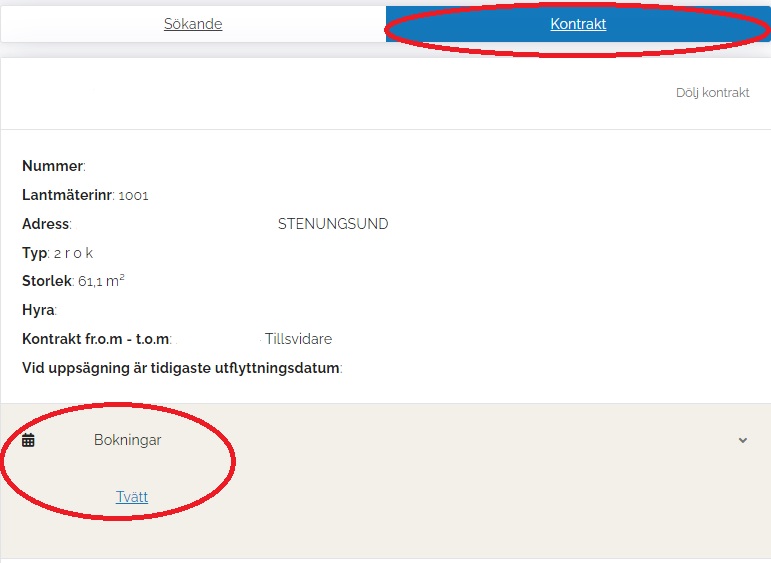Click the Adress label

pos(45,224)
